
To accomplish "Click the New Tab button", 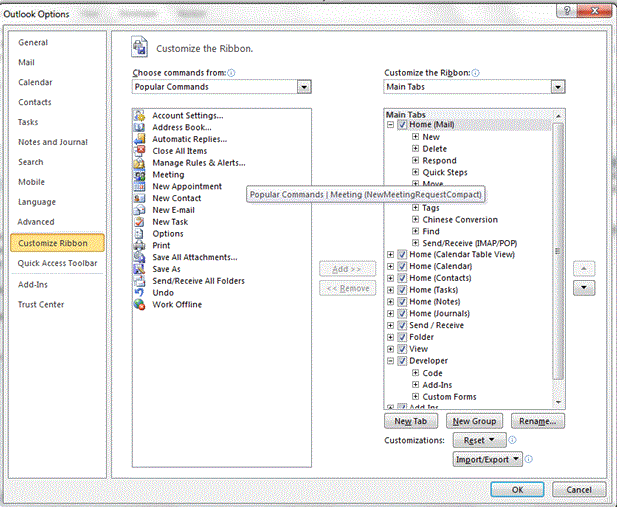I will [x=411, y=421].
